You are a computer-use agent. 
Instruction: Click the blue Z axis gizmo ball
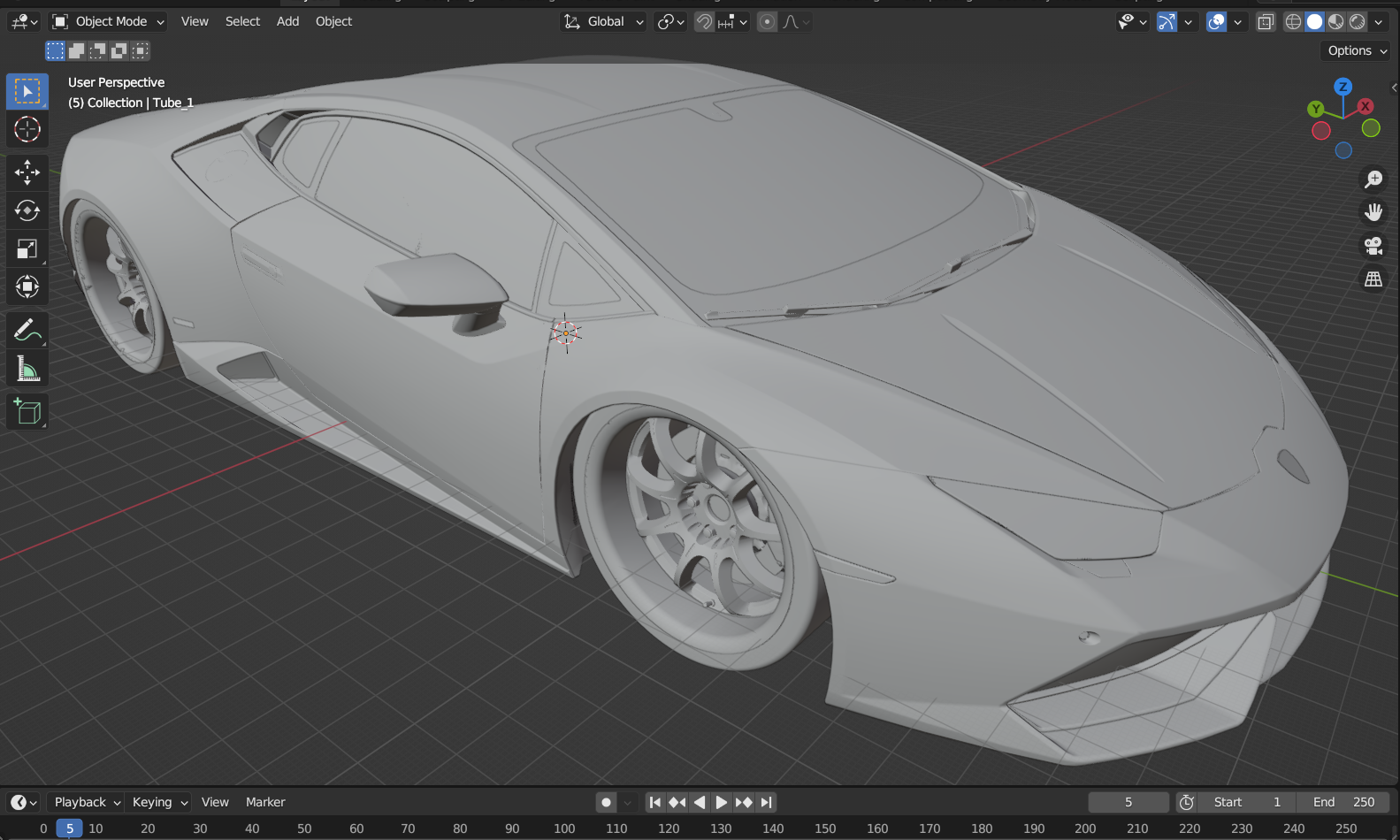(1343, 87)
